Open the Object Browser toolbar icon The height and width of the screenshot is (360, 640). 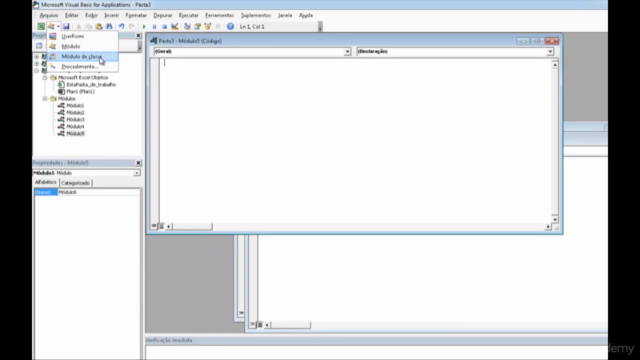(208, 27)
